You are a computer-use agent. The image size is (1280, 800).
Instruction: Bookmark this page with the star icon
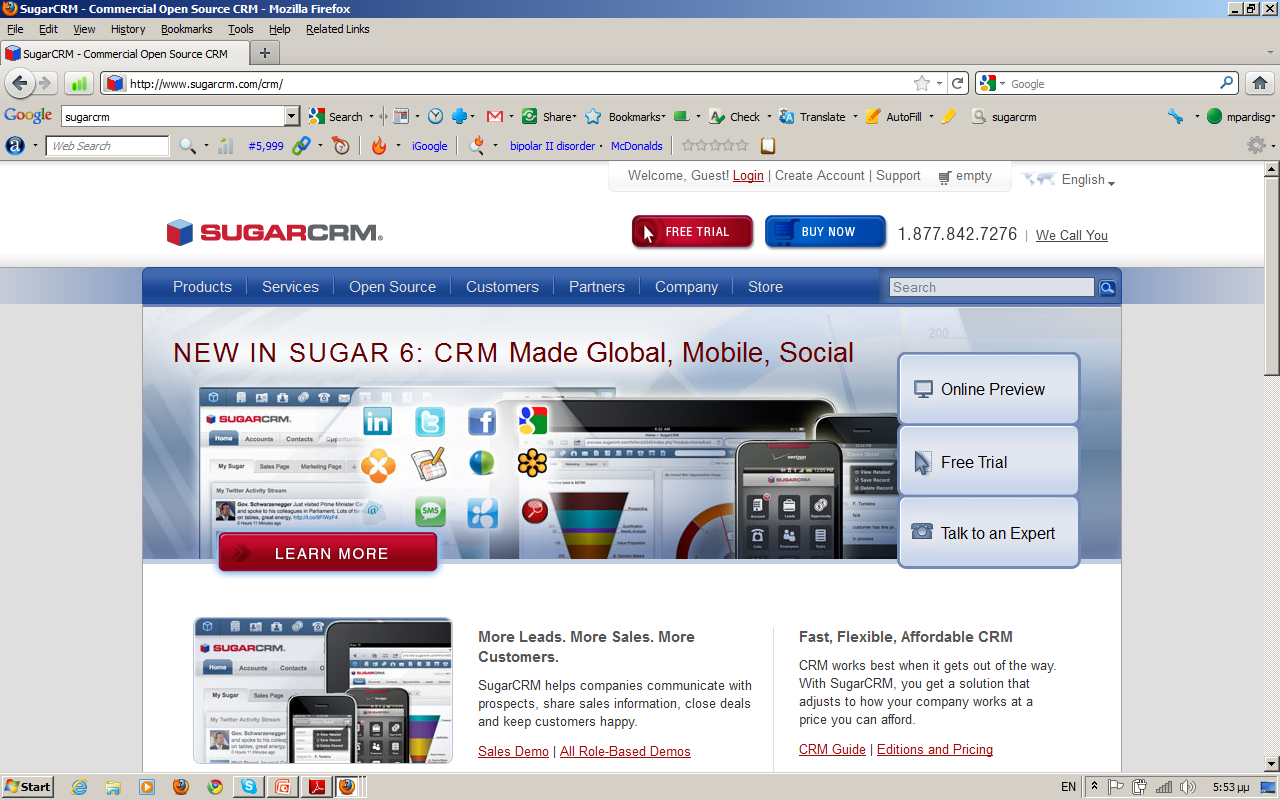pyautogui.click(x=922, y=84)
